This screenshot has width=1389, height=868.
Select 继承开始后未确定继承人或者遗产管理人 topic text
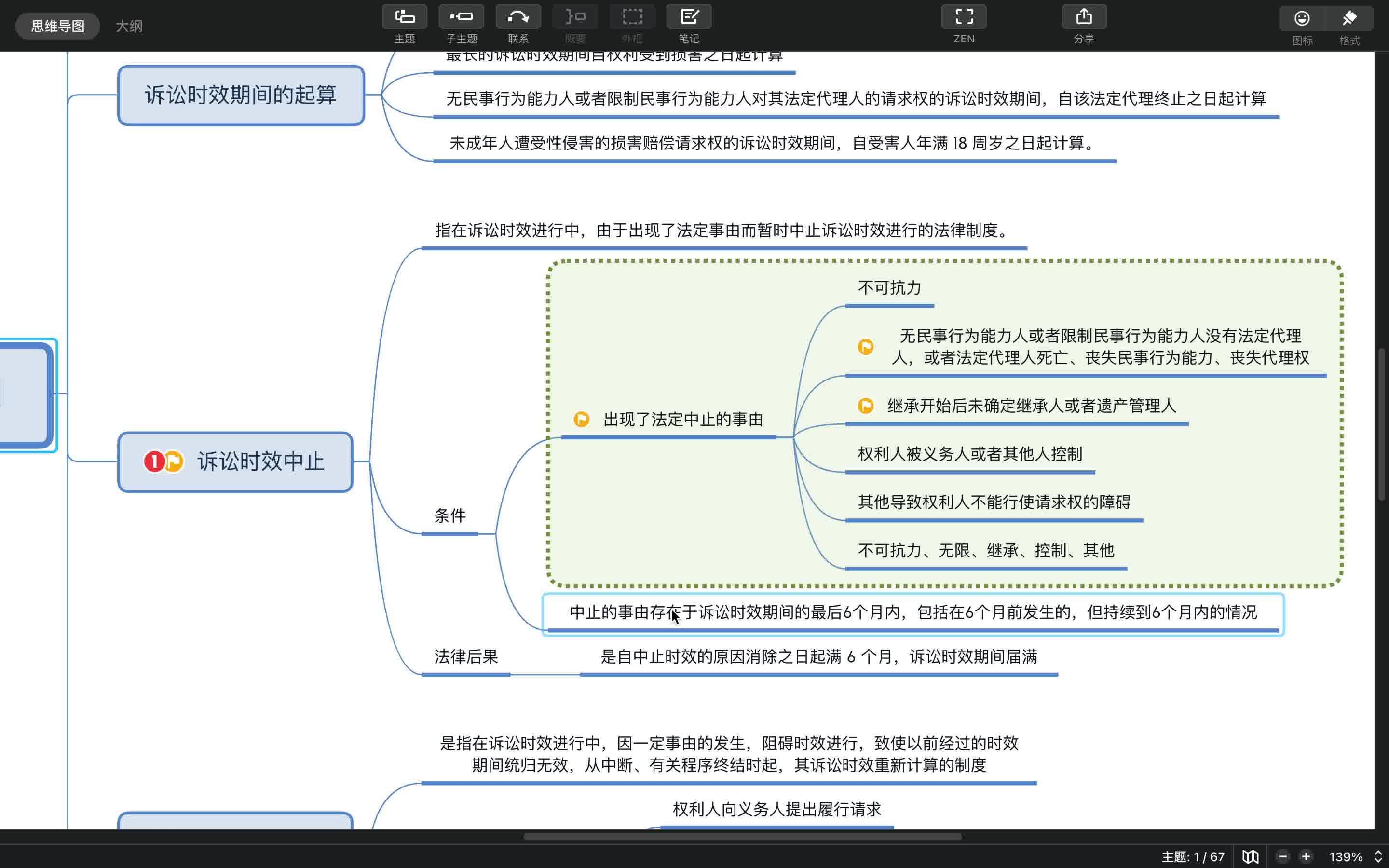click(x=1032, y=406)
